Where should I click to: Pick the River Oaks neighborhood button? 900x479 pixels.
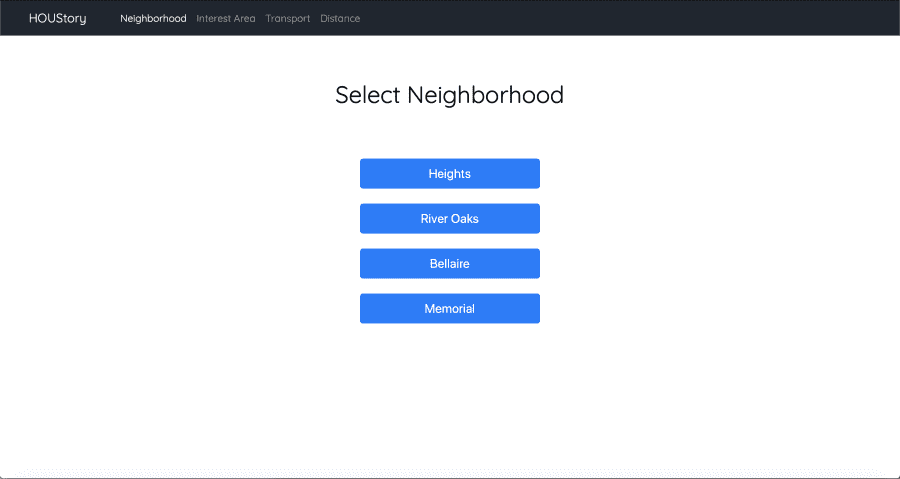pyautogui.click(x=449, y=219)
